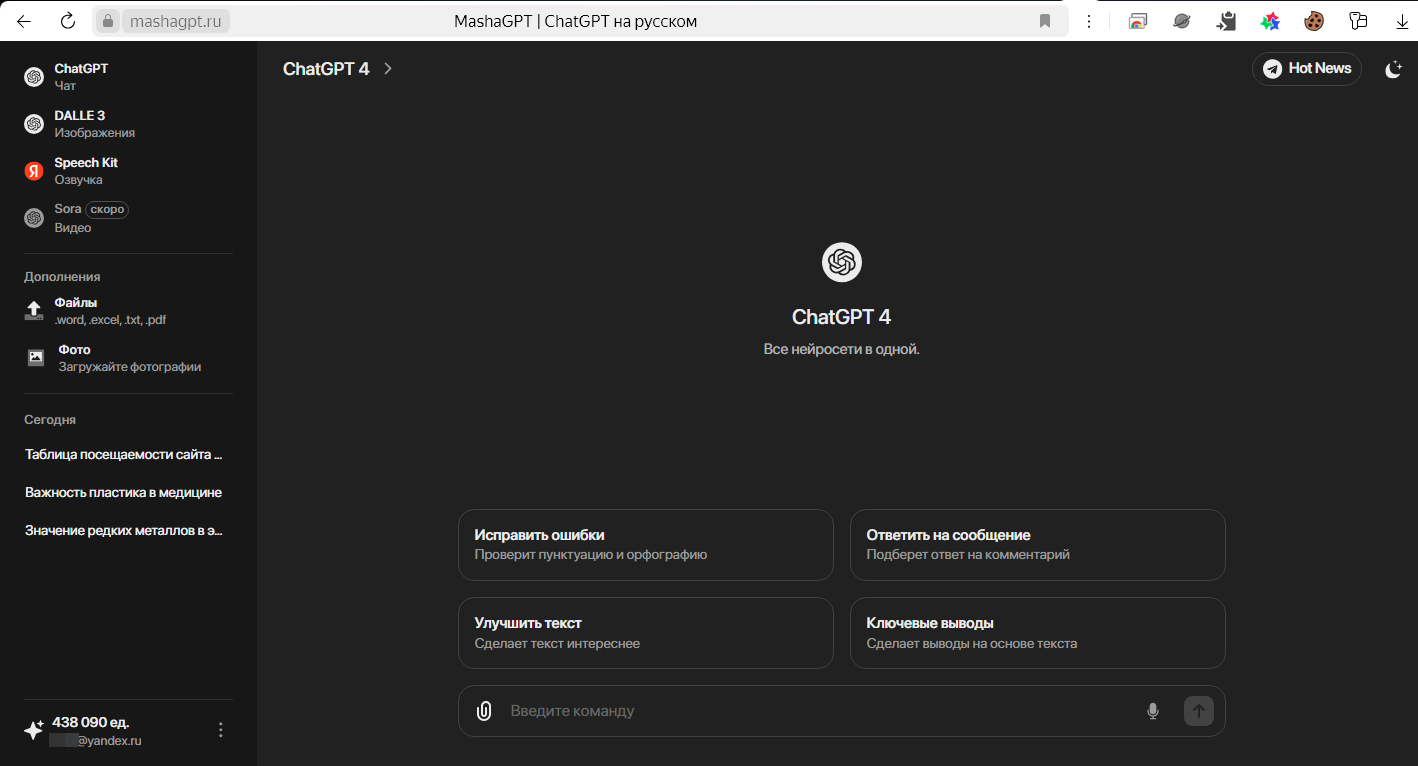Viewport: 1418px width, 766px height.
Task: Open the browser three-dot page menu
Action: 1089,21
